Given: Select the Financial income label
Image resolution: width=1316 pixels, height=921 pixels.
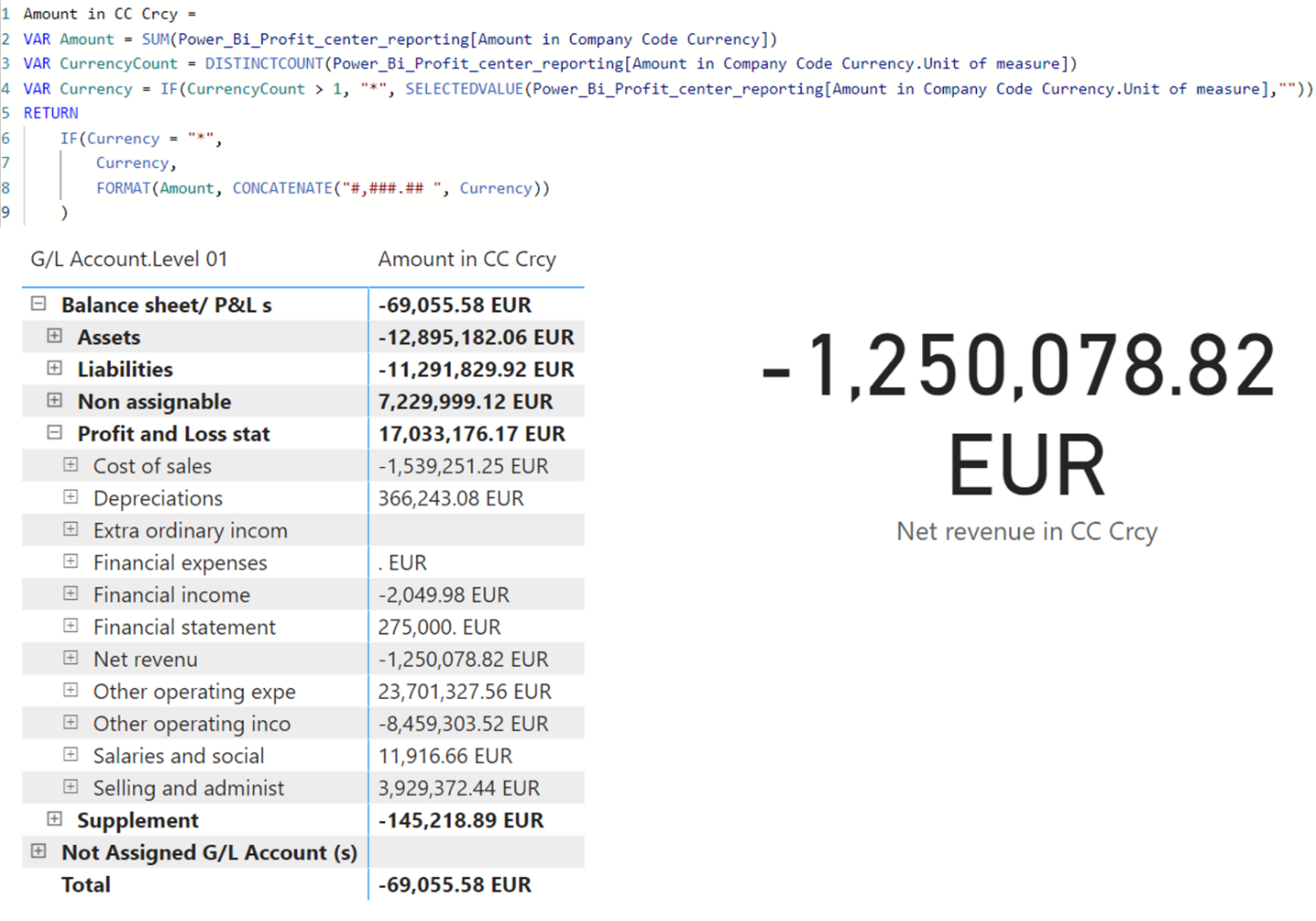Looking at the screenshot, I should click(172, 595).
